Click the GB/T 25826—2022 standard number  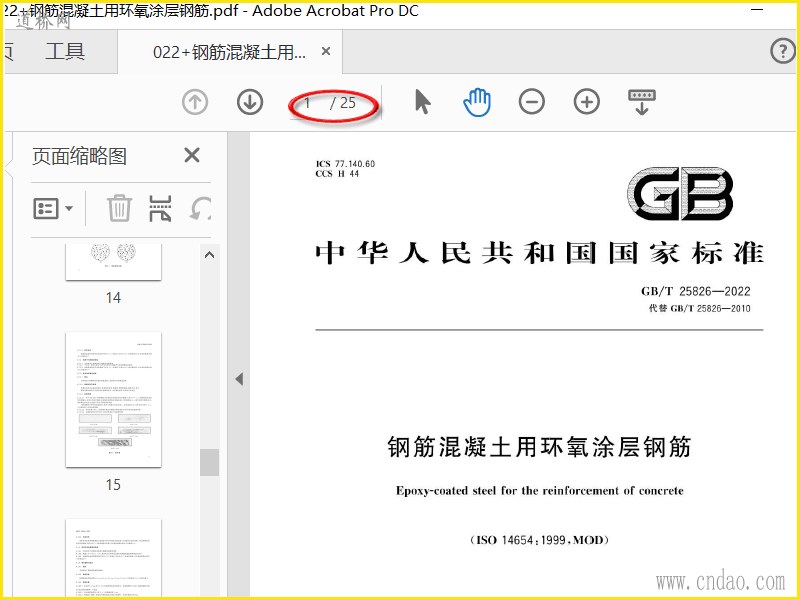(x=695, y=291)
